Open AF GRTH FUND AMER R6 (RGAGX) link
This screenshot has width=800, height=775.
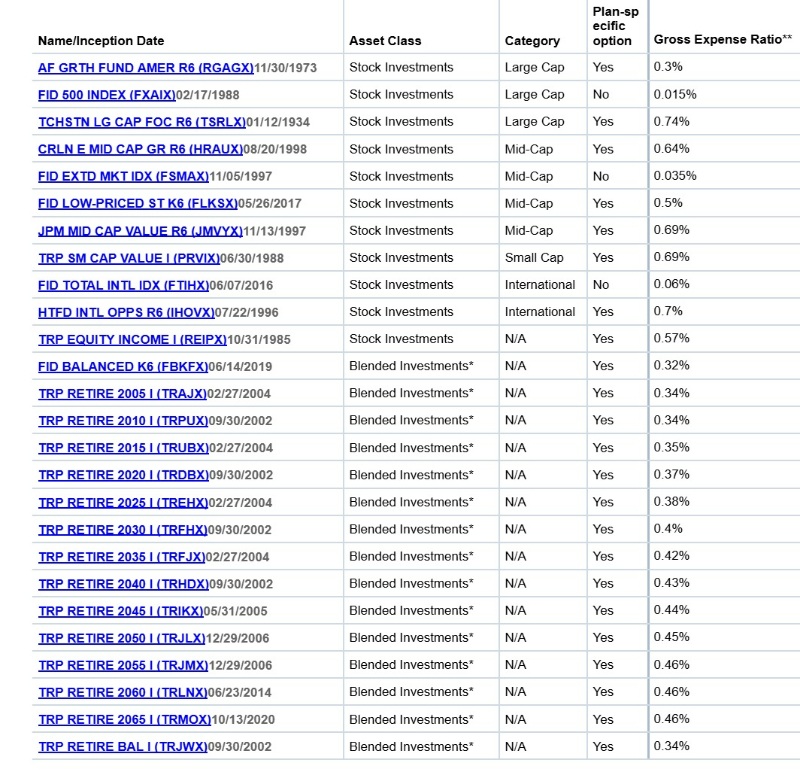(146, 68)
